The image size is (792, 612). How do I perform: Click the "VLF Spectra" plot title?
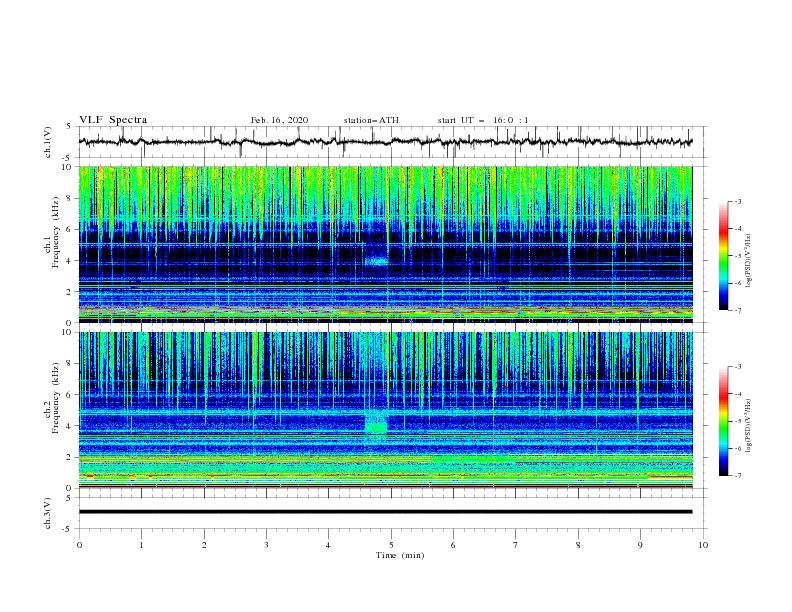tap(113, 120)
